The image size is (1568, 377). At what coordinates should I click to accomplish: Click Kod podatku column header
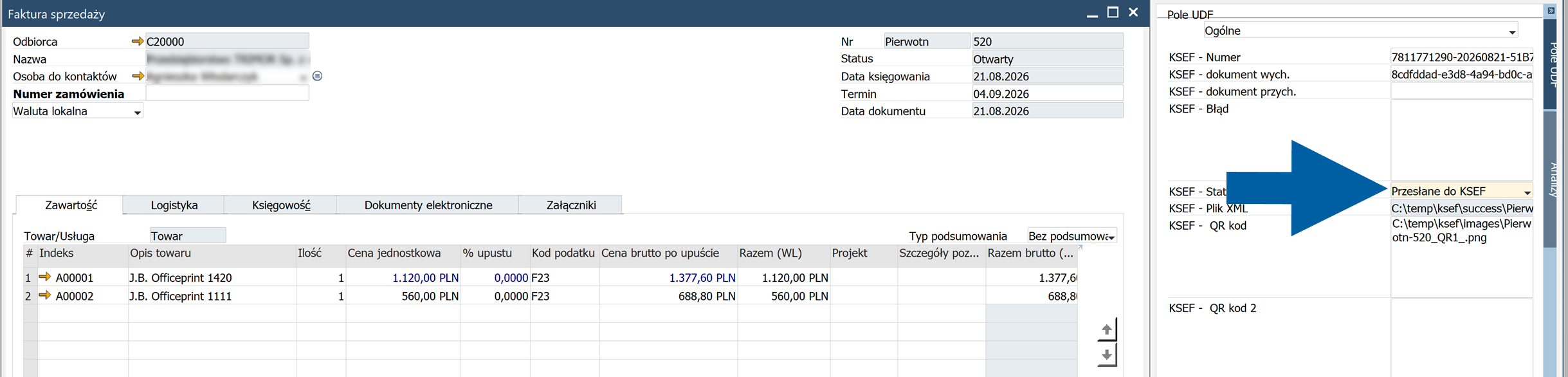[565, 256]
